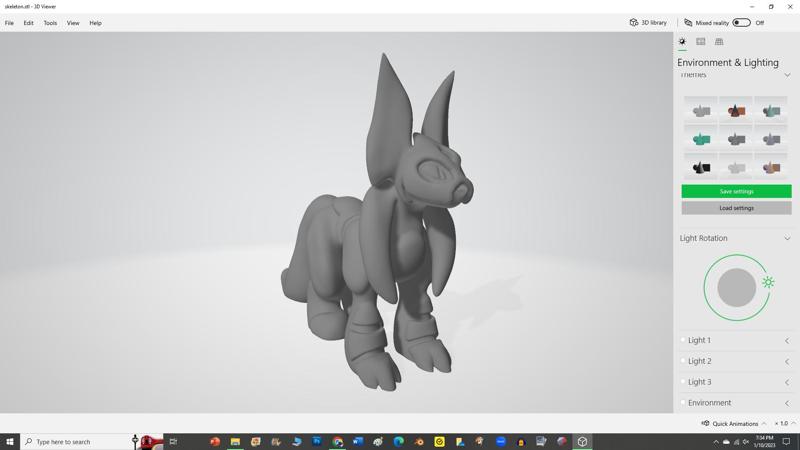Open Photoshop from the taskbar
The image size is (800, 450).
pyautogui.click(x=317, y=441)
